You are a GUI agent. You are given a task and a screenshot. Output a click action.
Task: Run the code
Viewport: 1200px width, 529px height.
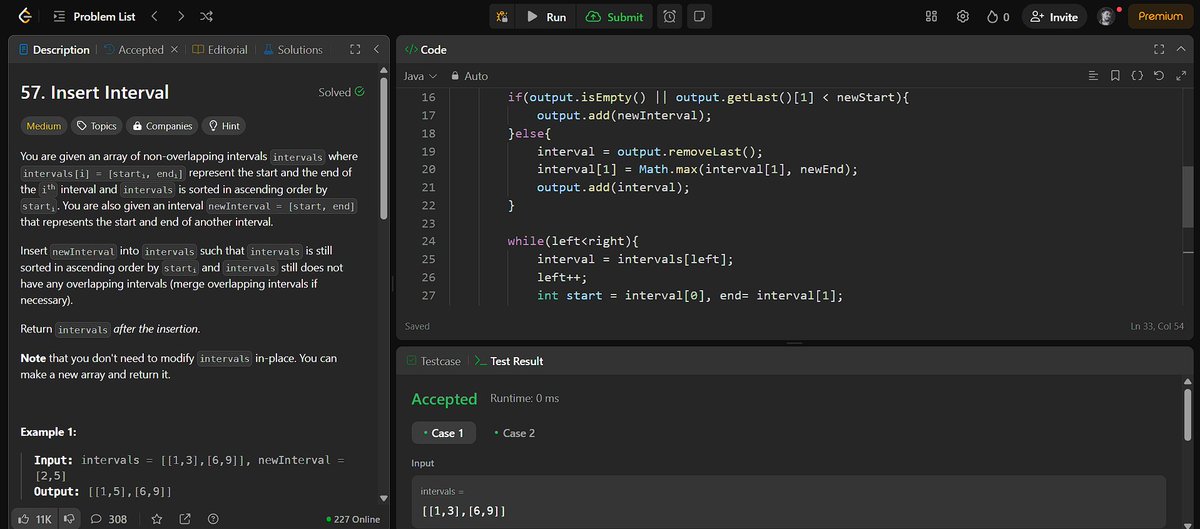[546, 17]
